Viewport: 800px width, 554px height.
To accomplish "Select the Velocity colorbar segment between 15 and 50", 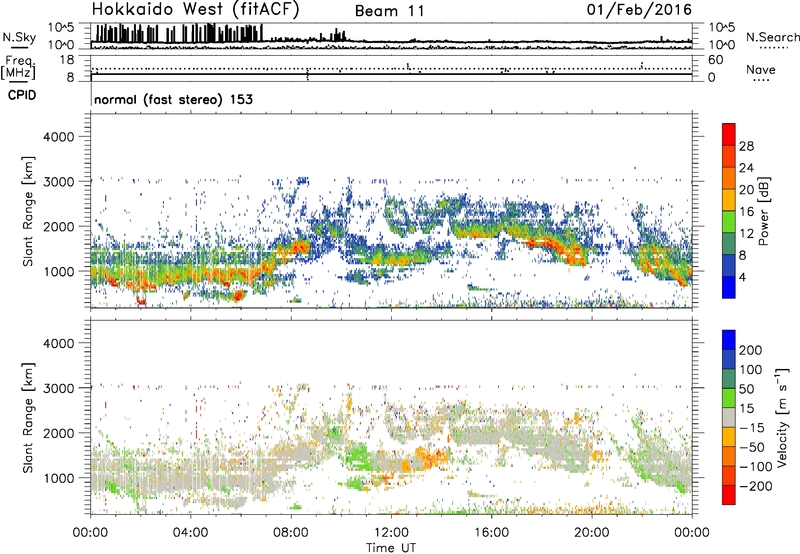I will [x=729, y=398].
